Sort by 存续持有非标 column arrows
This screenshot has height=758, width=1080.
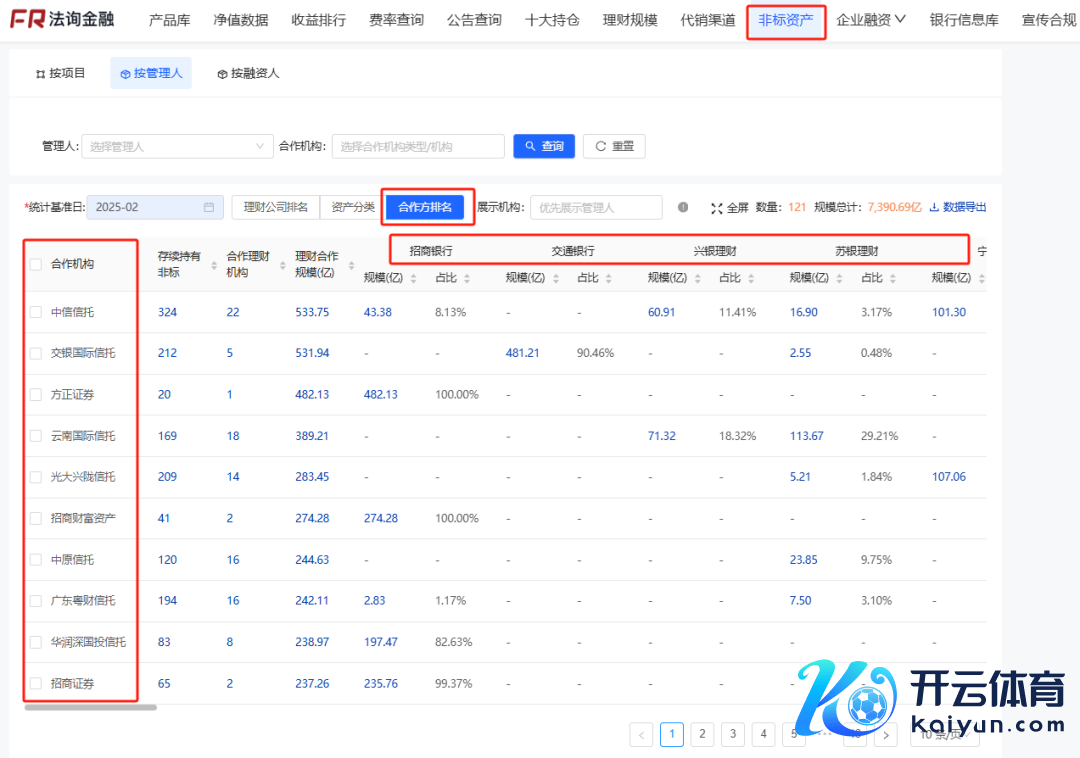pos(213,264)
